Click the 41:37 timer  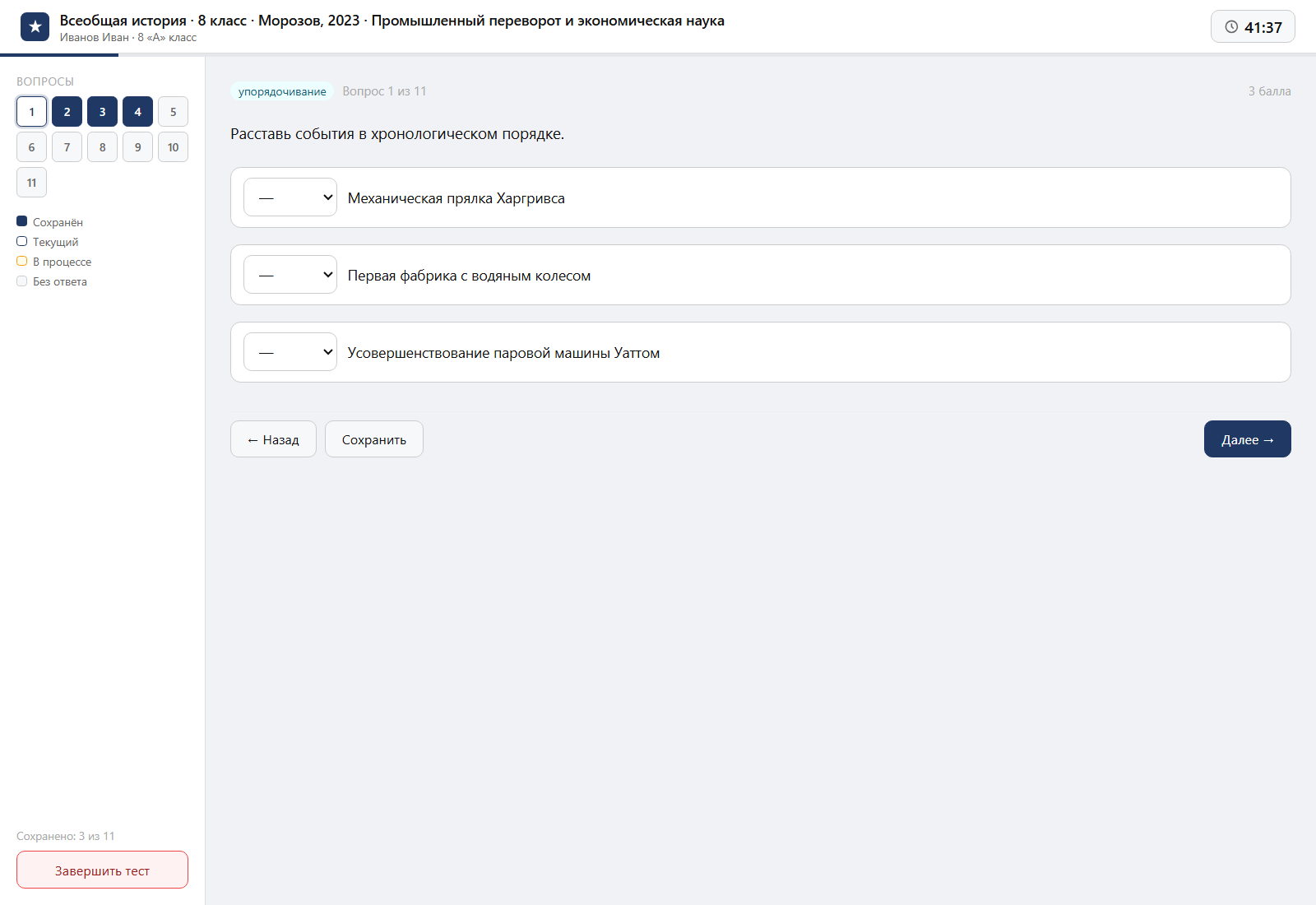(1253, 26)
